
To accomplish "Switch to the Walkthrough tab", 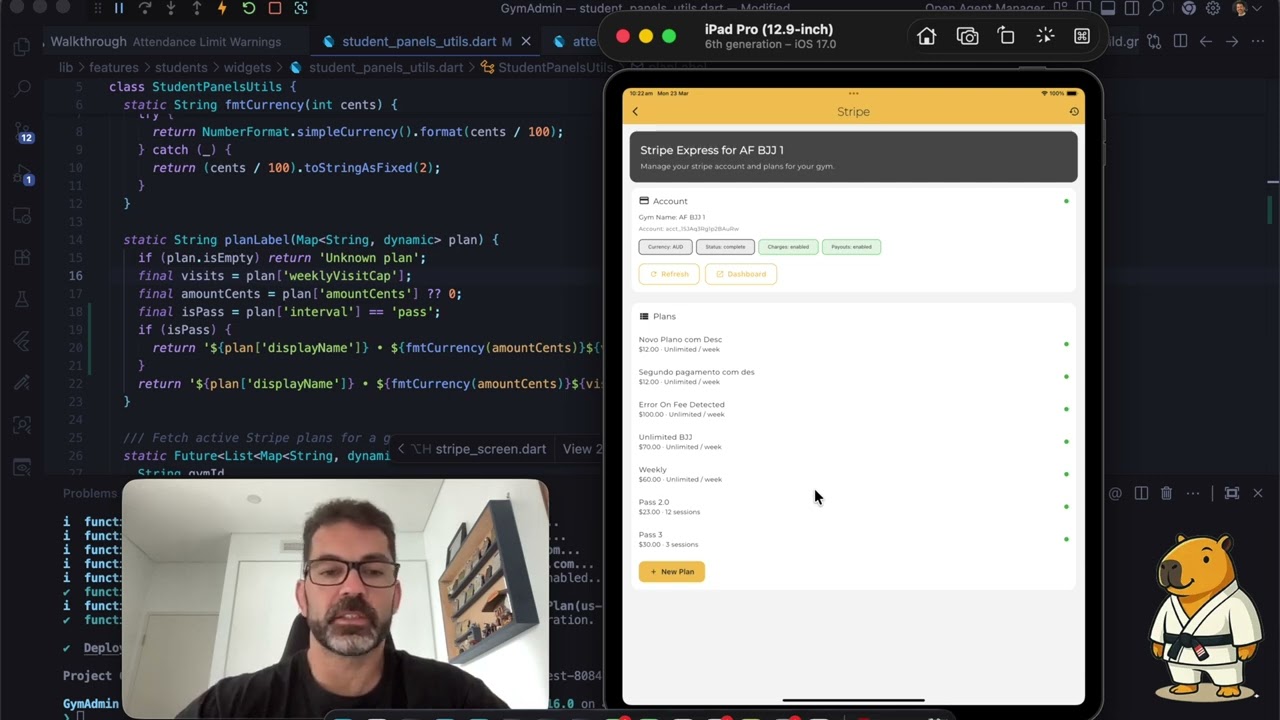I will (x=165, y=42).
